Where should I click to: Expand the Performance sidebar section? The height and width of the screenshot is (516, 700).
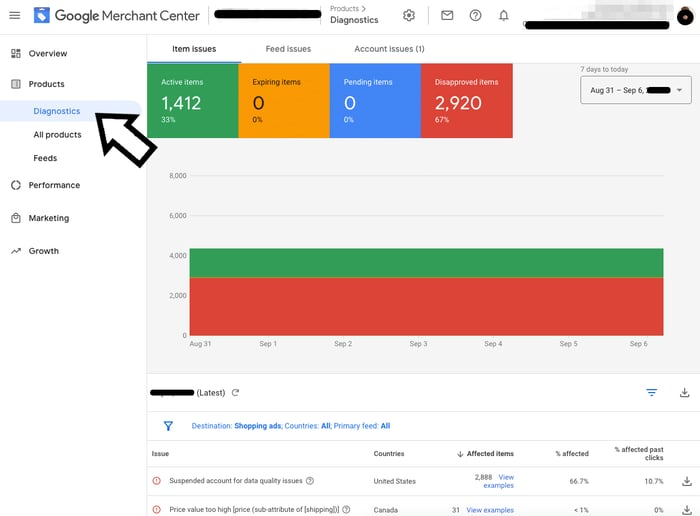(54, 185)
